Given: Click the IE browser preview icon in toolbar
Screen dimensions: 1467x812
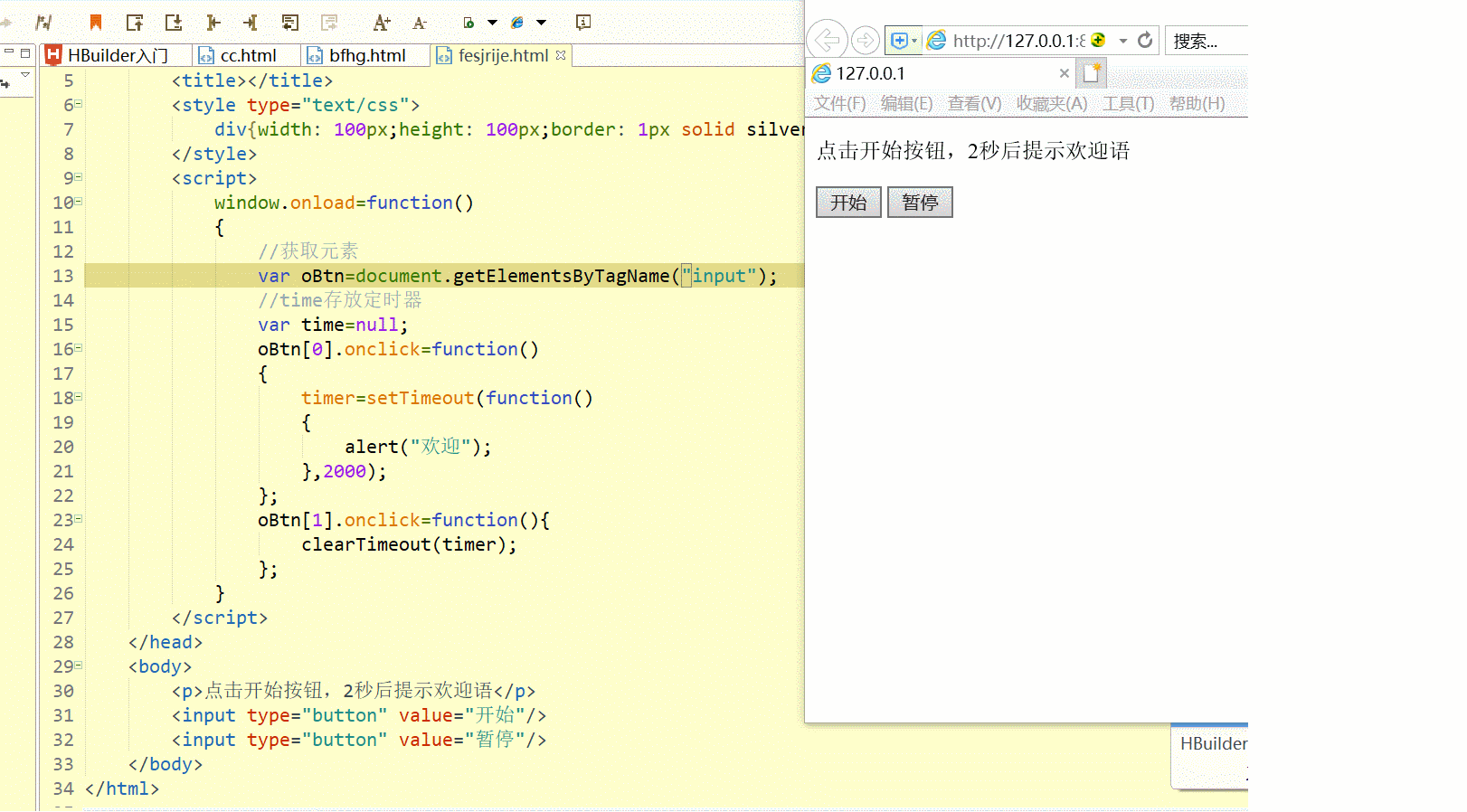Looking at the screenshot, I should (517, 23).
